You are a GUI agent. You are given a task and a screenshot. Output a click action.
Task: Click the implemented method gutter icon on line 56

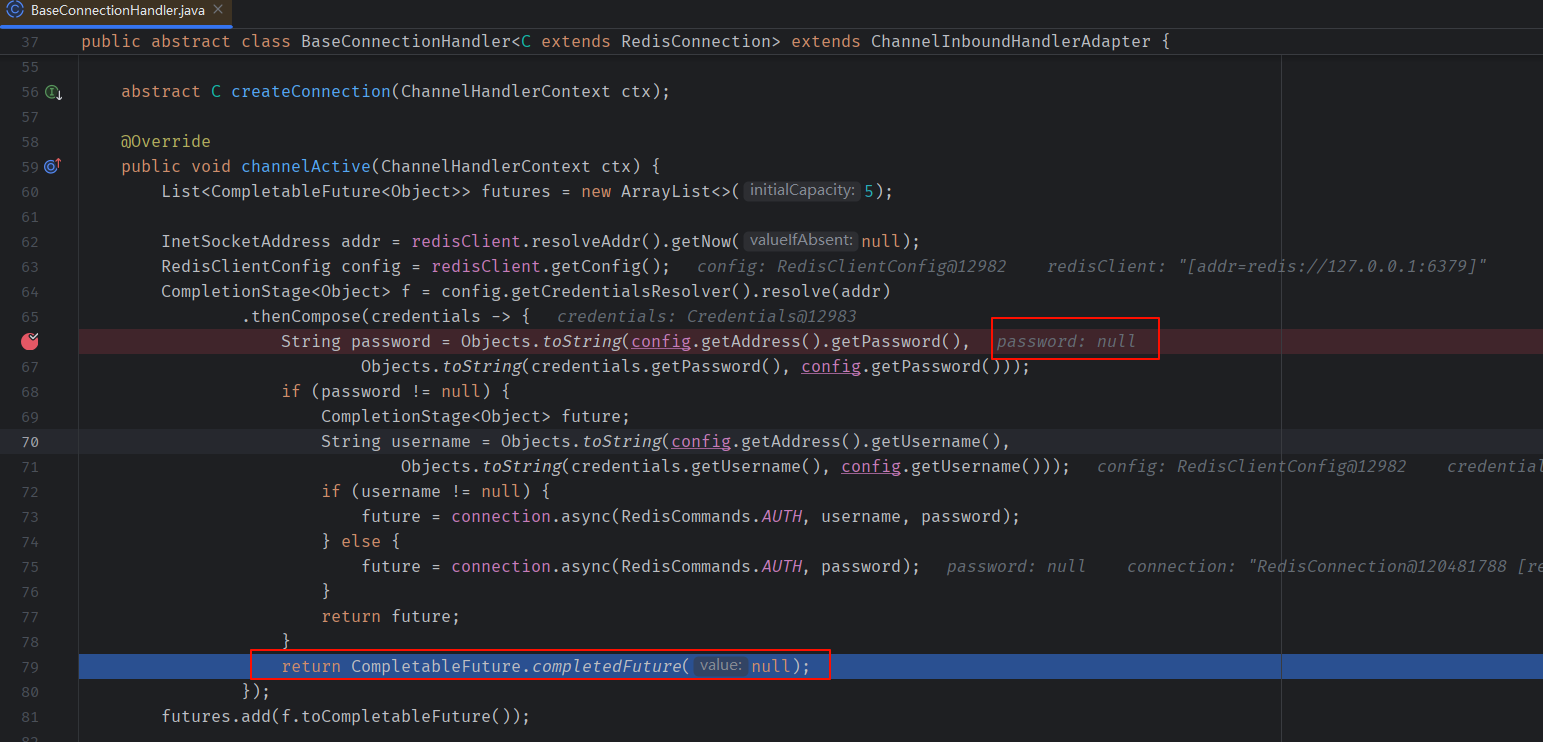52,91
